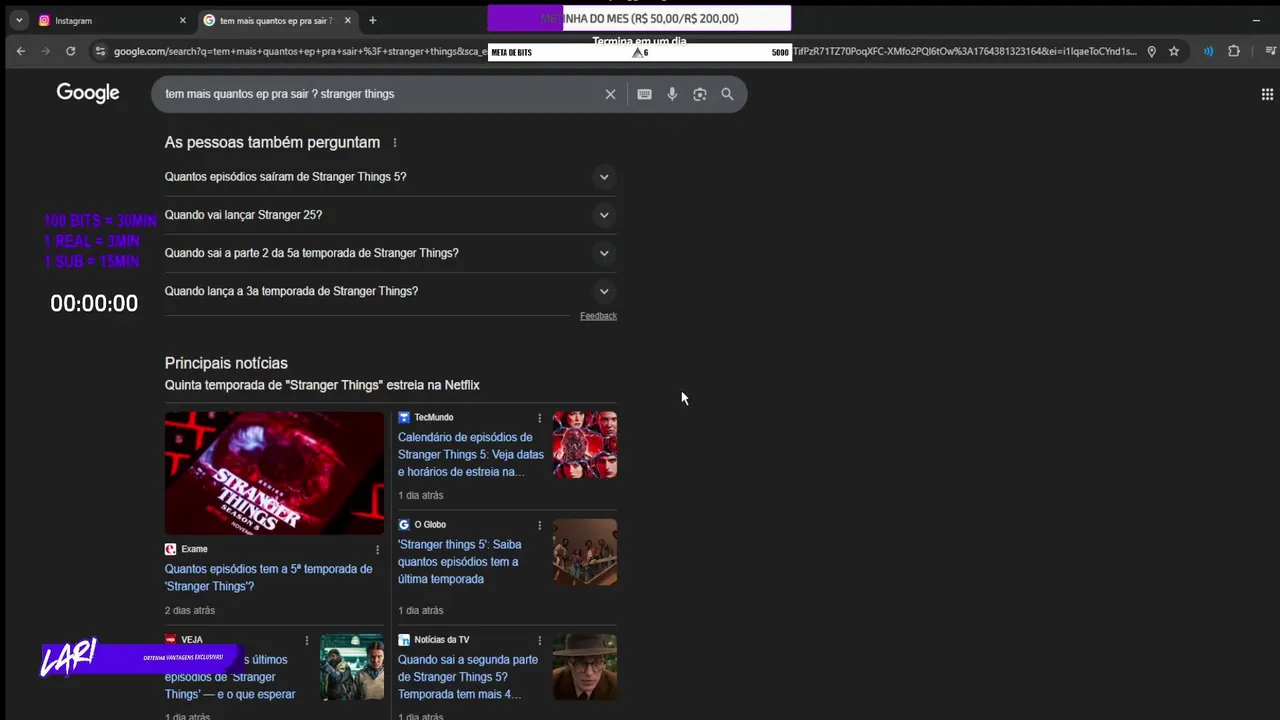Viewport: 1280px width, 720px height.
Task: Click the Notícias da TV article thumbnail
Action: pos(585,667)
